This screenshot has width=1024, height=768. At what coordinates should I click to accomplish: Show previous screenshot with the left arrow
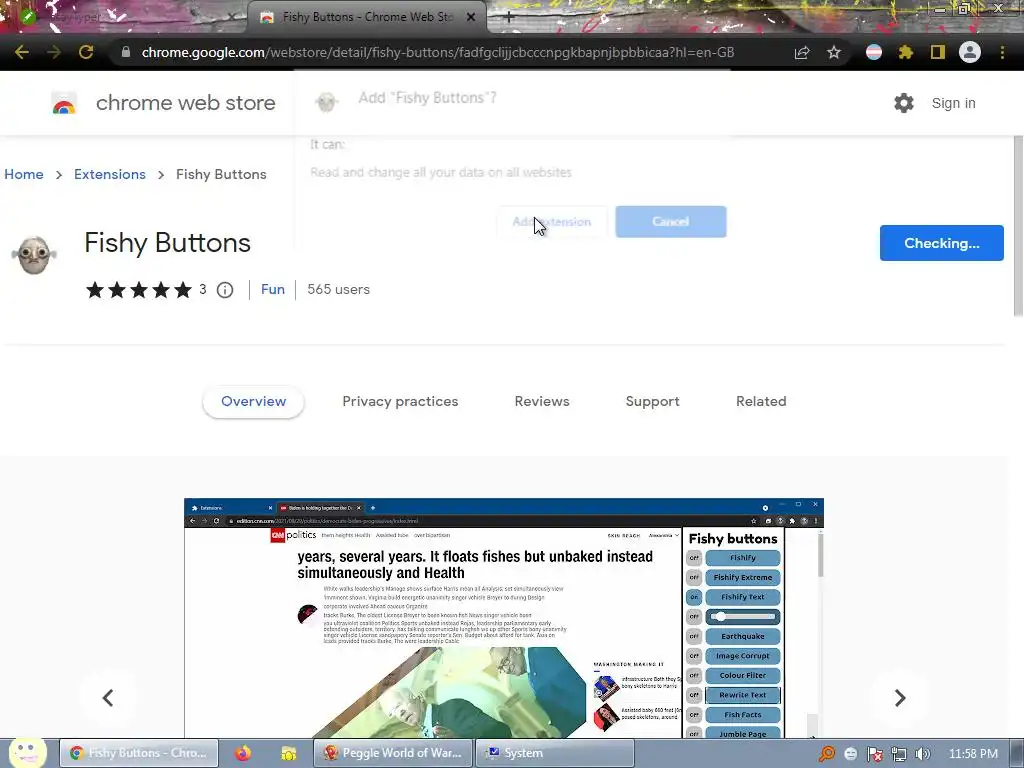tap(108, 697)
